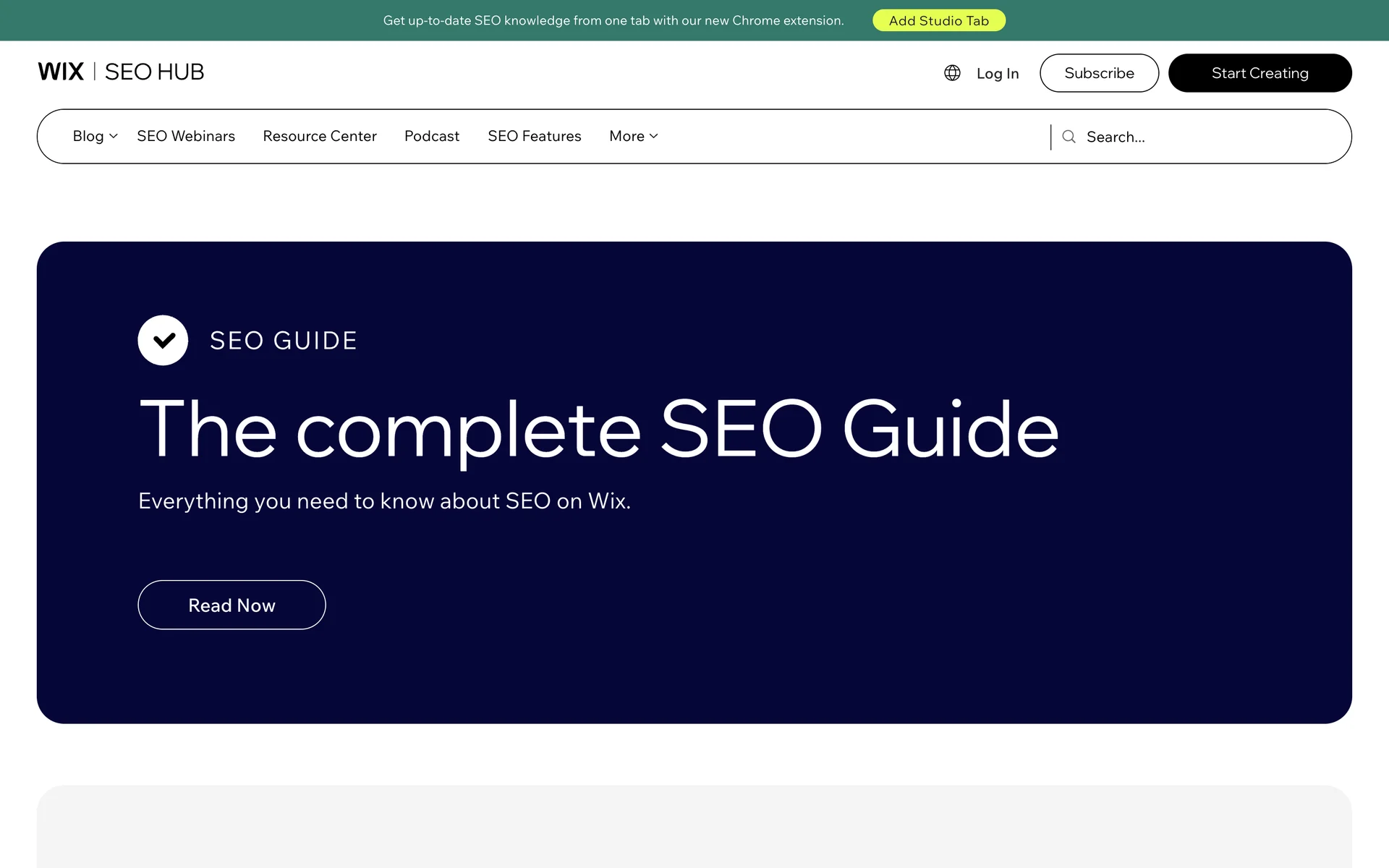Screen dimensions: 1389x868
Task: Click the Log In link
Action: pyautogui.click(x=997, y=73)
